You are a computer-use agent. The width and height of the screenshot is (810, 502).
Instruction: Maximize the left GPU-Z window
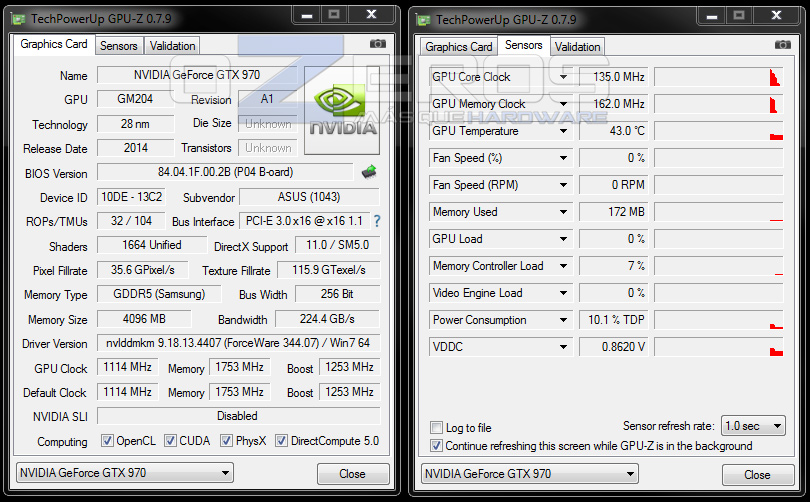tap(334, 15)
